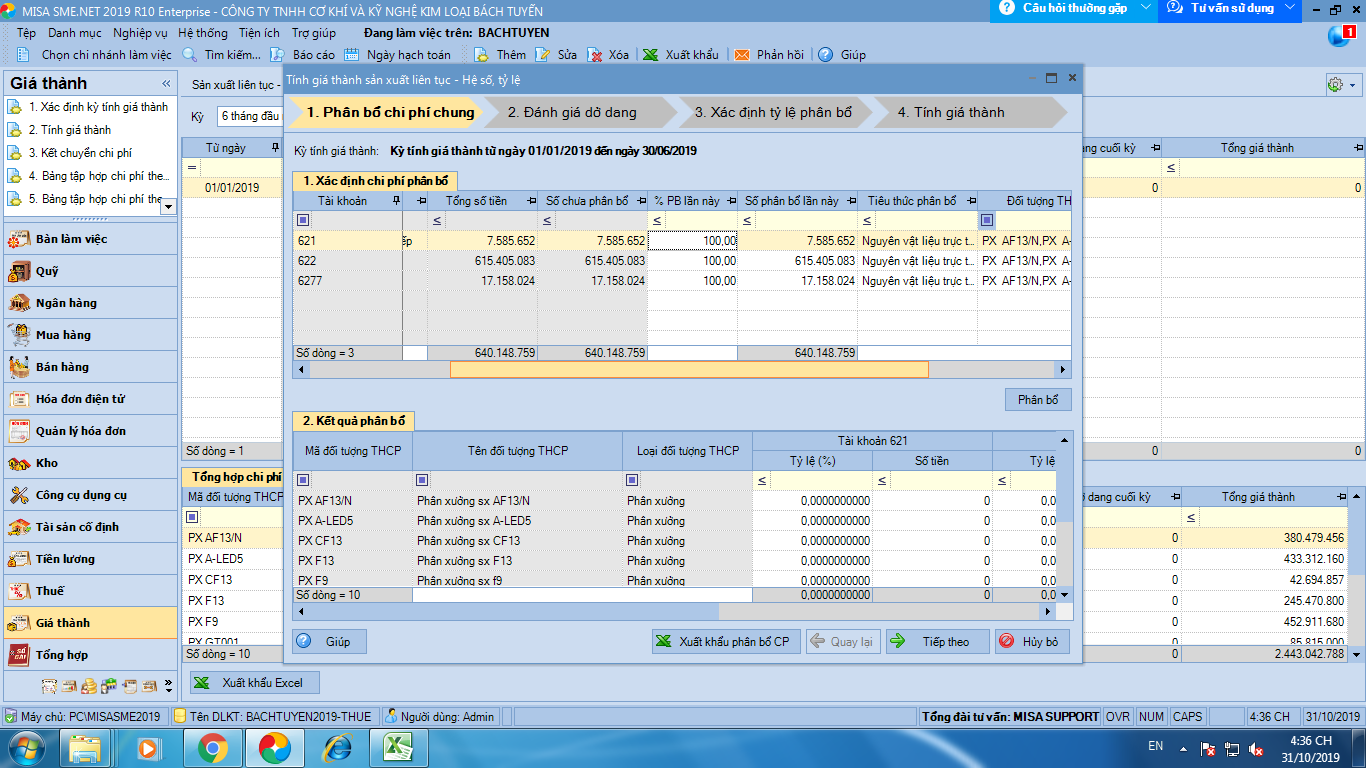Open the Ngân hàng module
Screen dimensions: 1366x768
coord(90,303)
